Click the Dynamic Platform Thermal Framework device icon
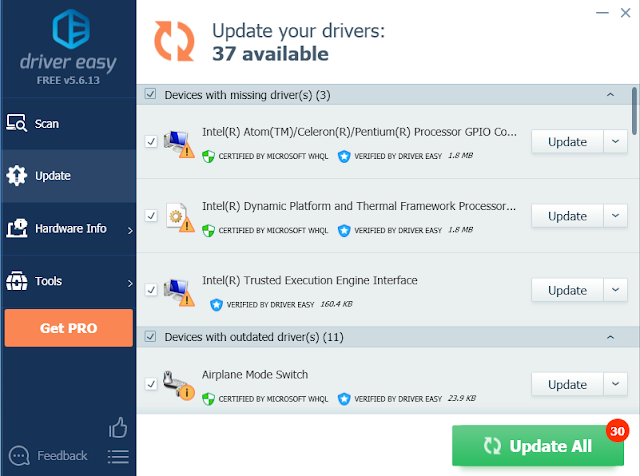The image size is (640, 476). pos(180,218)
